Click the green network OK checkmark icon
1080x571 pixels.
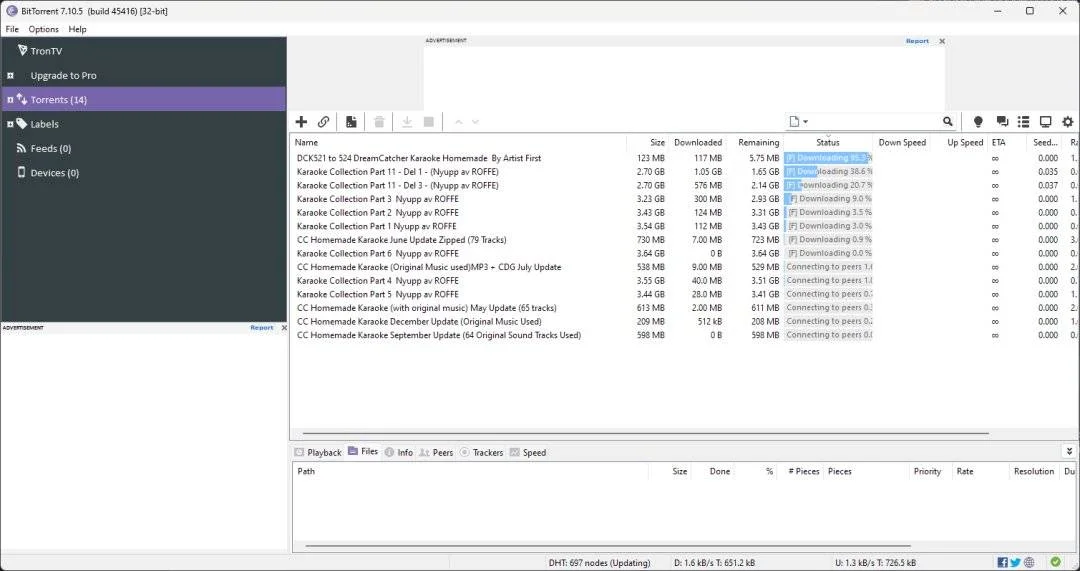(x=1055, y=562)
